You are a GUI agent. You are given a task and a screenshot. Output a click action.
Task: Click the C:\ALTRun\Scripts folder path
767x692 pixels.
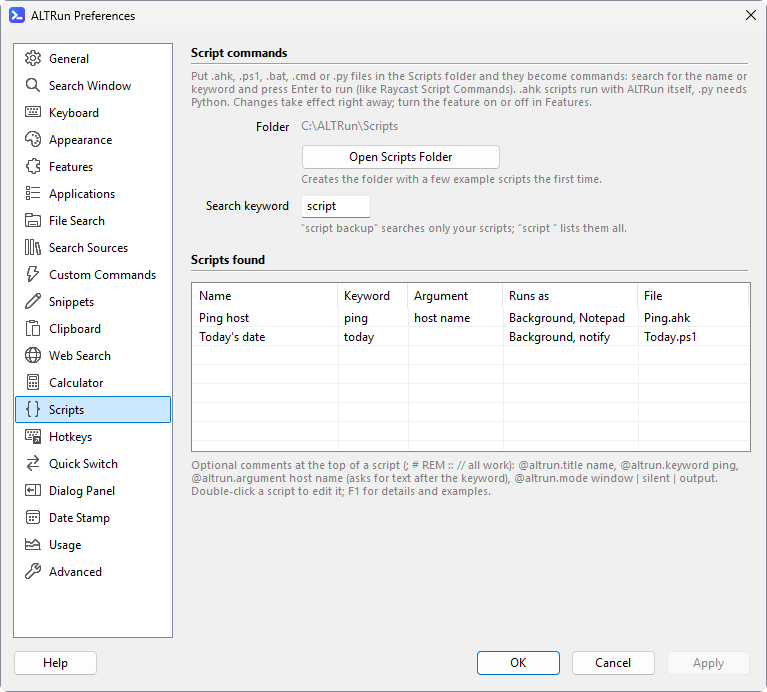[349, 126]
